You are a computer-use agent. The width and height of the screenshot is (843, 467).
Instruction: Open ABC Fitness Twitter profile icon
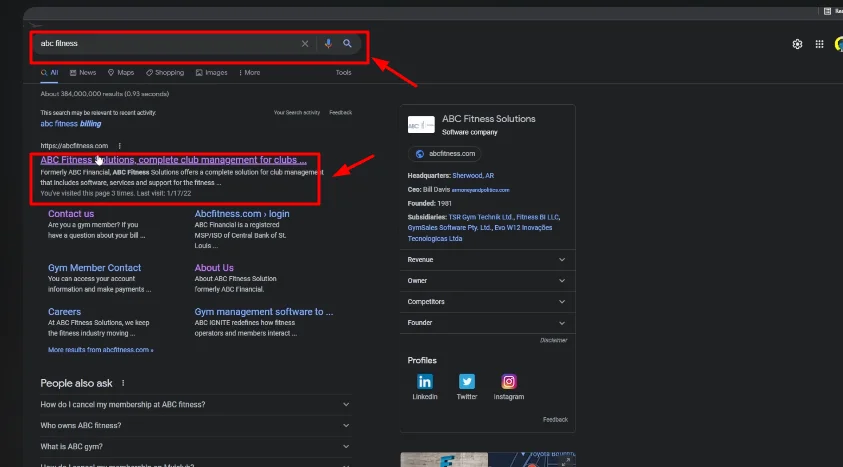coord(467,382)
